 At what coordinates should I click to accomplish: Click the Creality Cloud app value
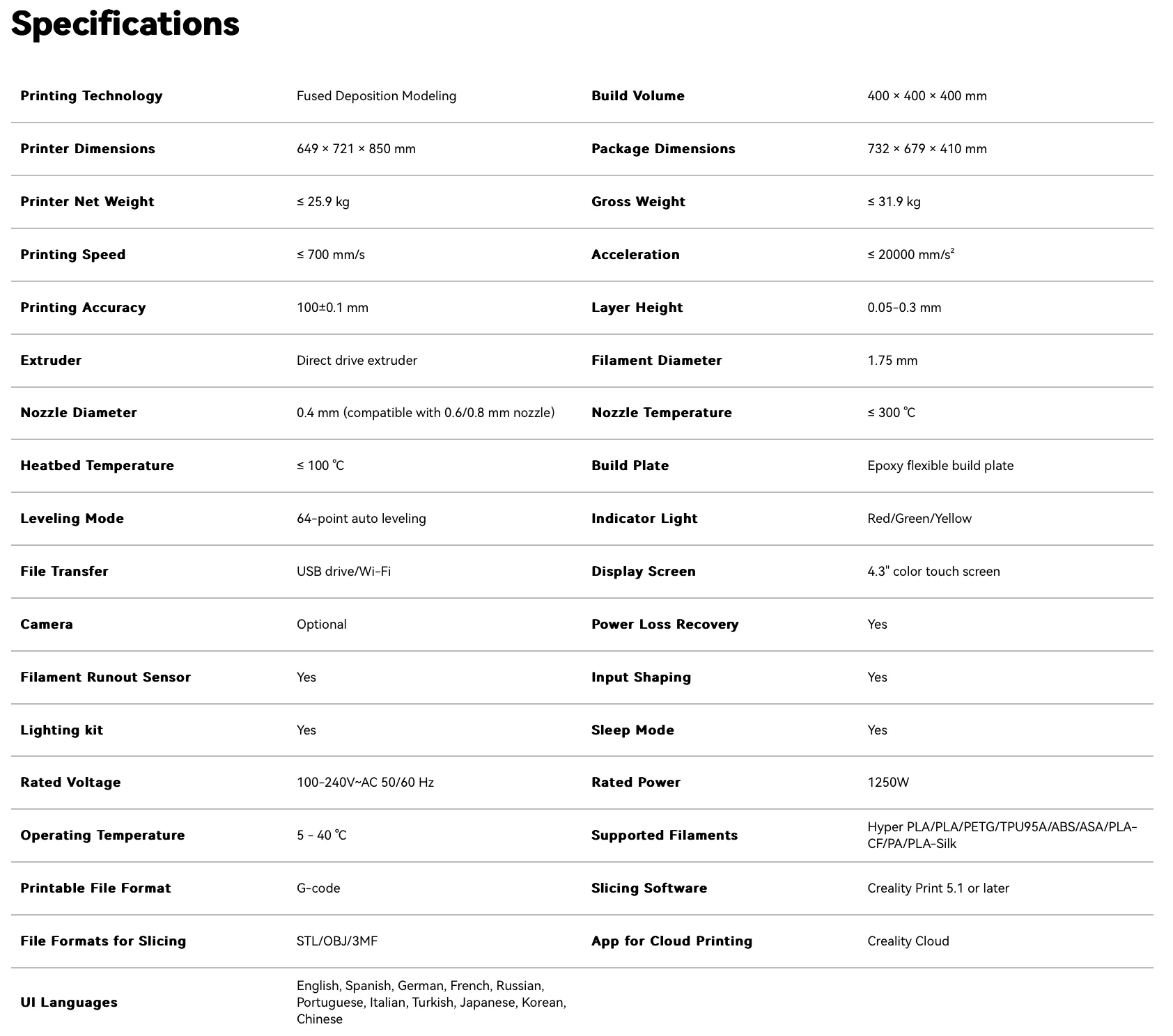[908, 941]
